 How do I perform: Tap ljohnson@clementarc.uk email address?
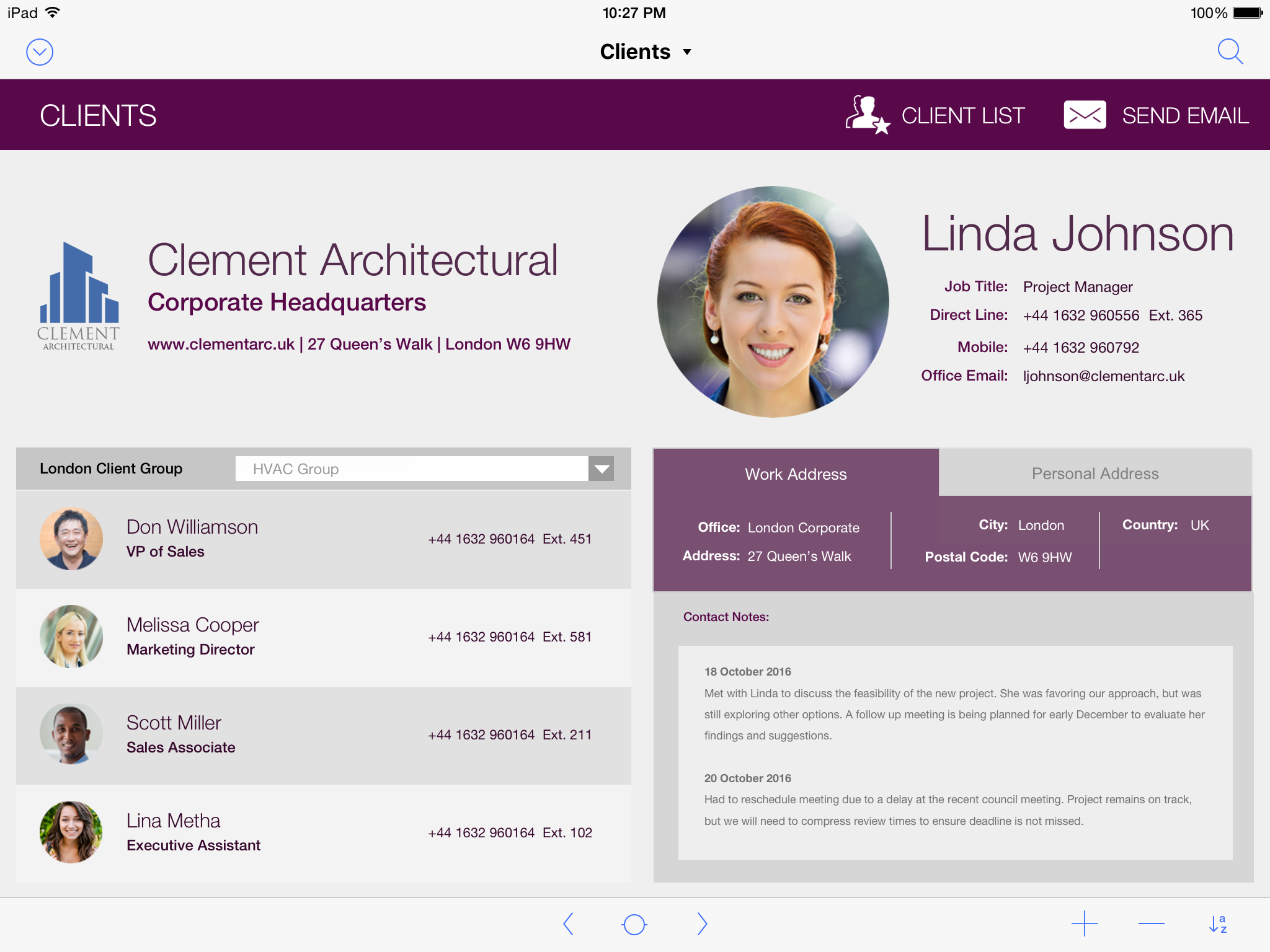[1103, 376]
